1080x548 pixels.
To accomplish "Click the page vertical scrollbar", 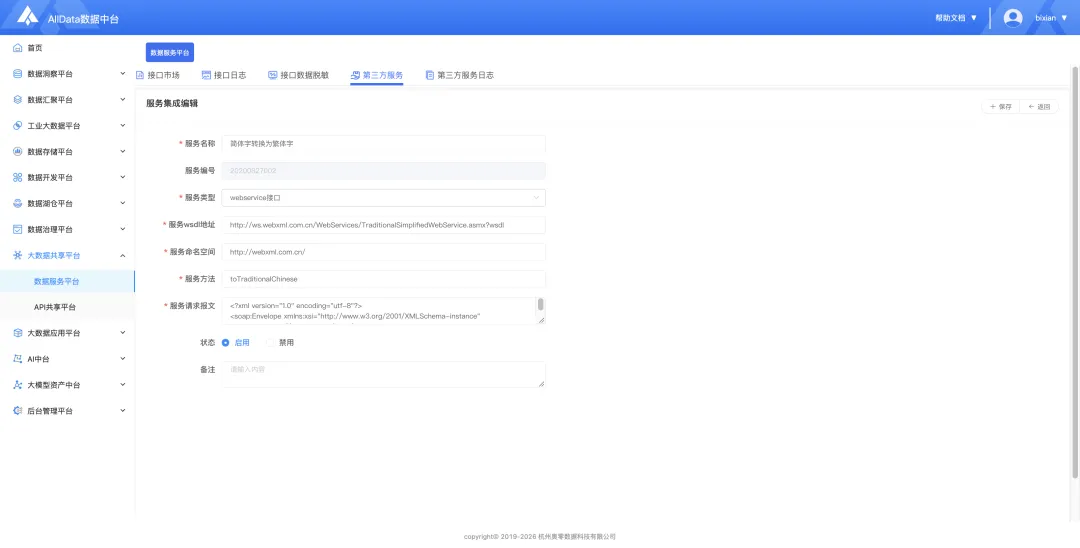I will pos(1075,272).
